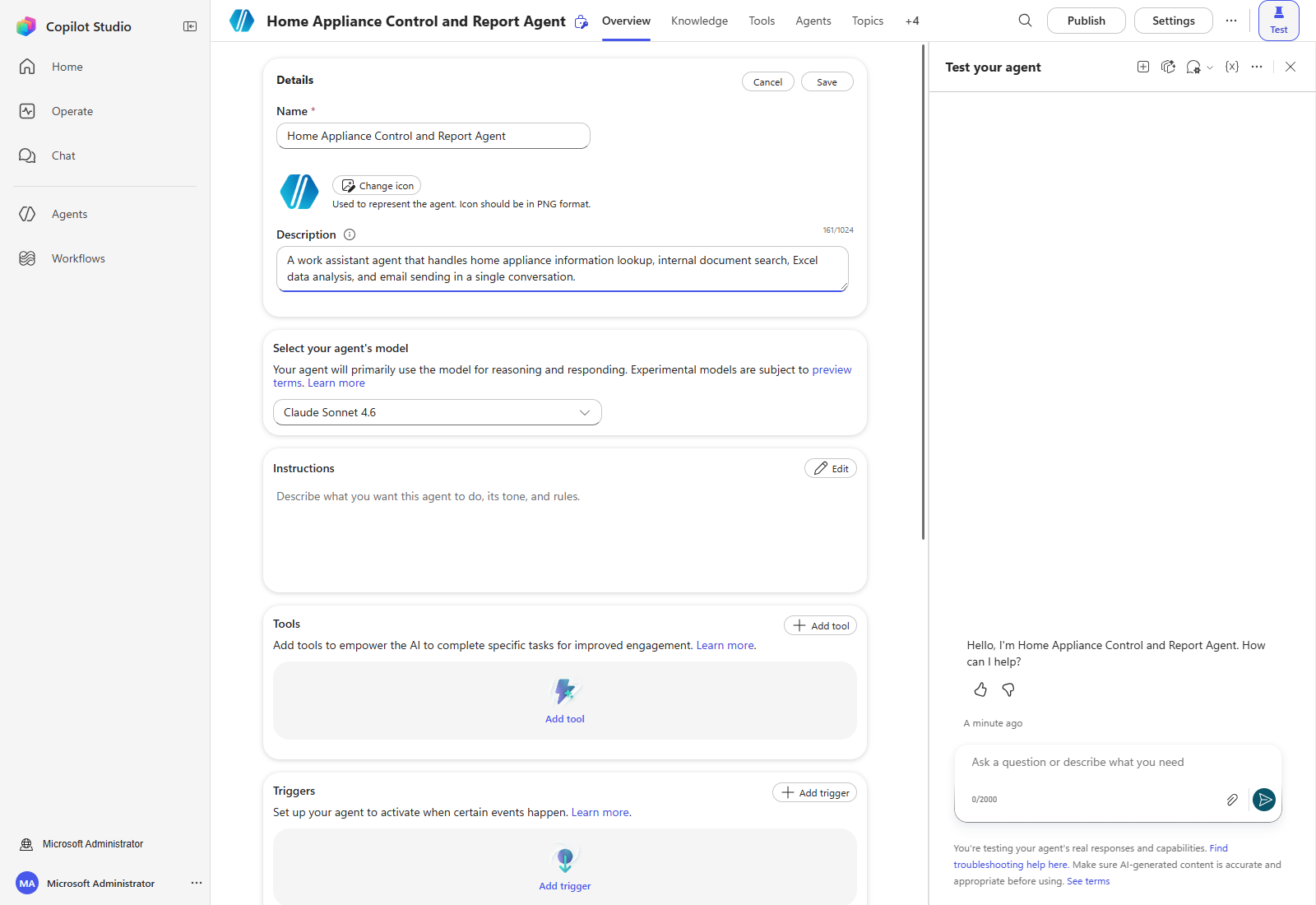This screenshot has width=1316, height=905.
Task: Switch to the Knowledge tab
Action: pos(699,21)
